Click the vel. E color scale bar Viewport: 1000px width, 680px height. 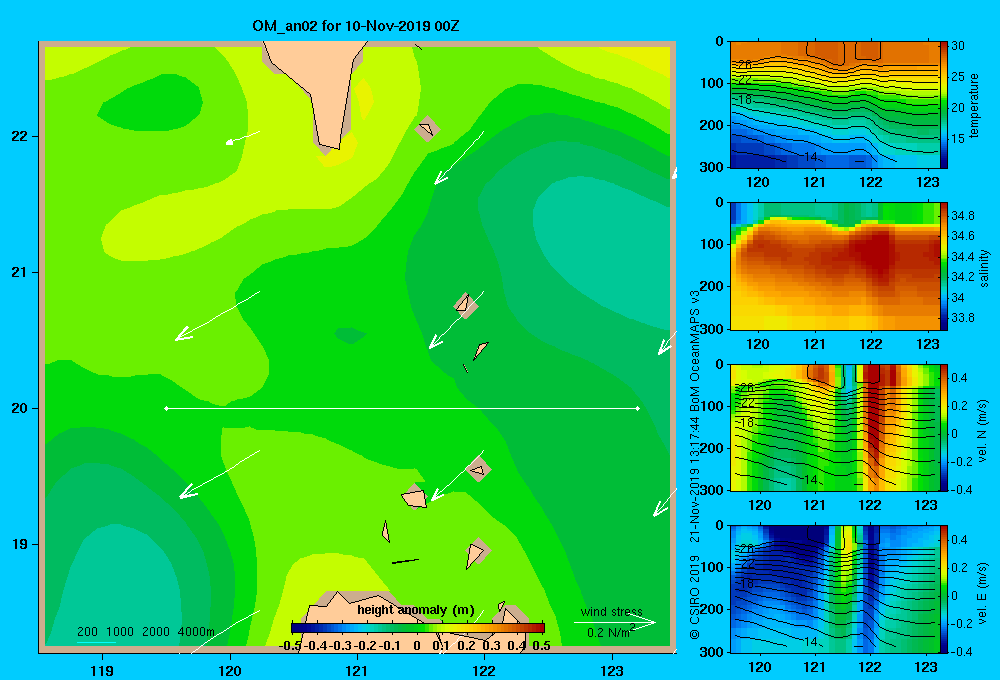(944, 589)
